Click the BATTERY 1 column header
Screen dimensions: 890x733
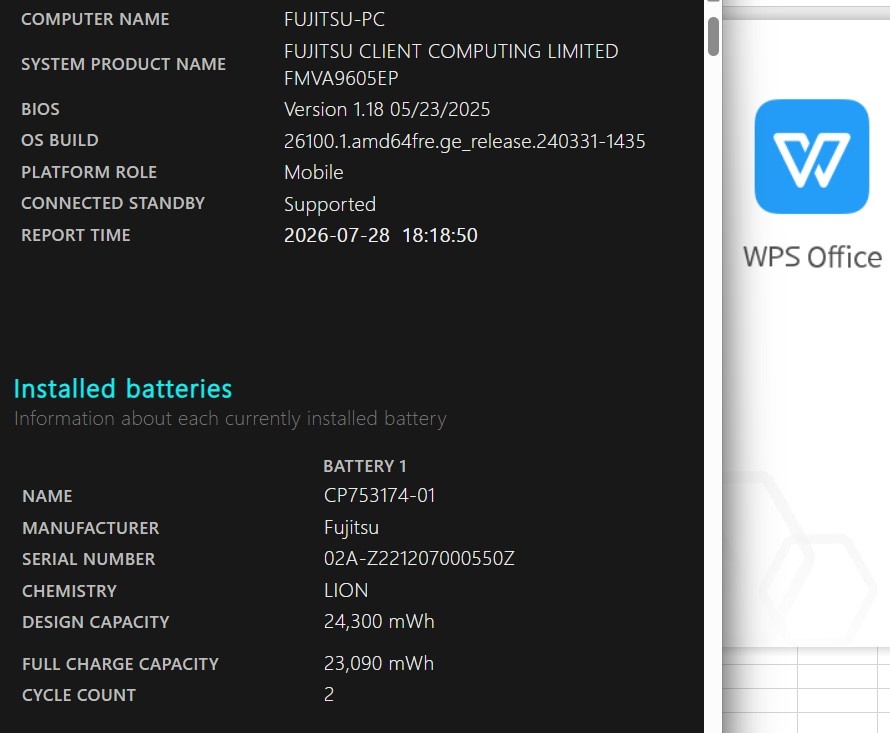pos(364,466)
